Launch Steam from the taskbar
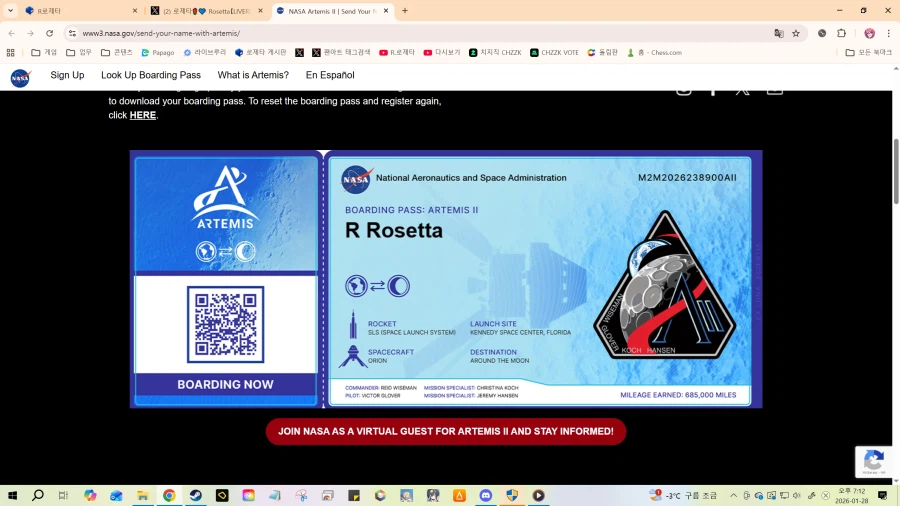This screenshot has height=506, width=900. coord(195,495)
